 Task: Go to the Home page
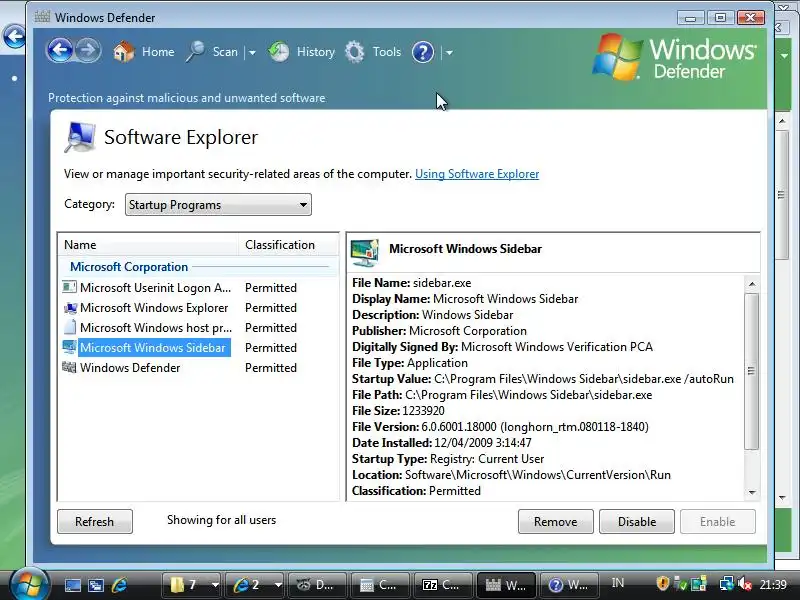(144, 52)
